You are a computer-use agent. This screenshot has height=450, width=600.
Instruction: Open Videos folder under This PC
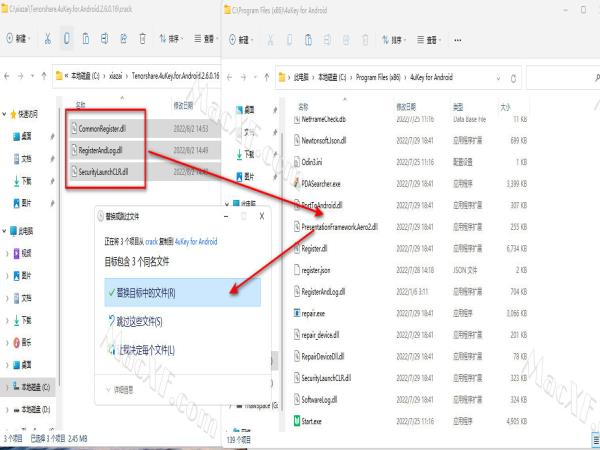[23, 253]
